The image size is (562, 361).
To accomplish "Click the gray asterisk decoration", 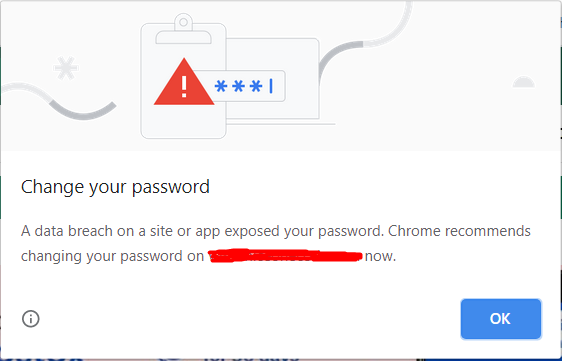I will 66,68.
